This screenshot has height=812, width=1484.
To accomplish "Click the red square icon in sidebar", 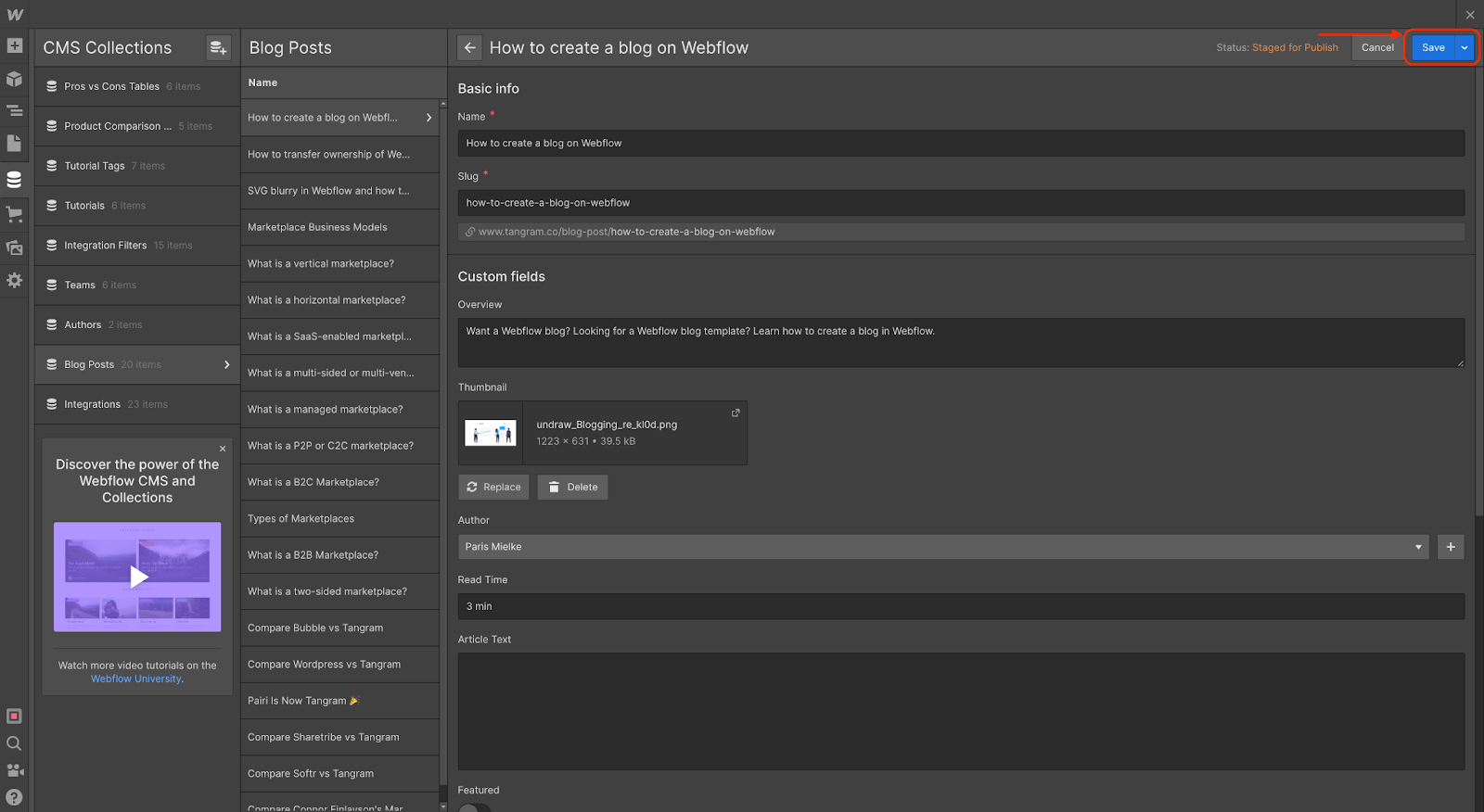I will click(14, 716).
